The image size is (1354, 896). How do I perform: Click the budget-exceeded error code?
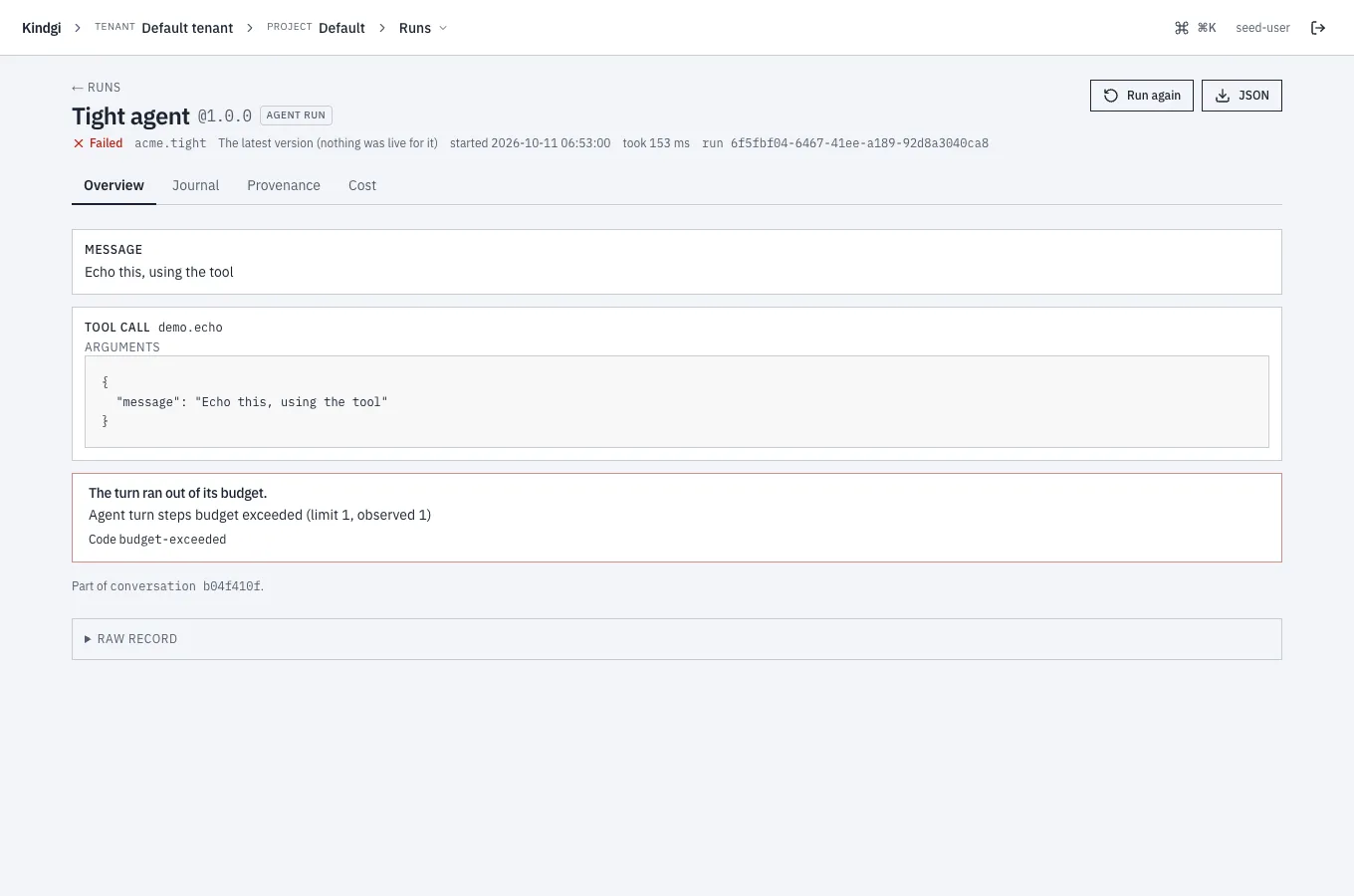(x=172, y=540)
